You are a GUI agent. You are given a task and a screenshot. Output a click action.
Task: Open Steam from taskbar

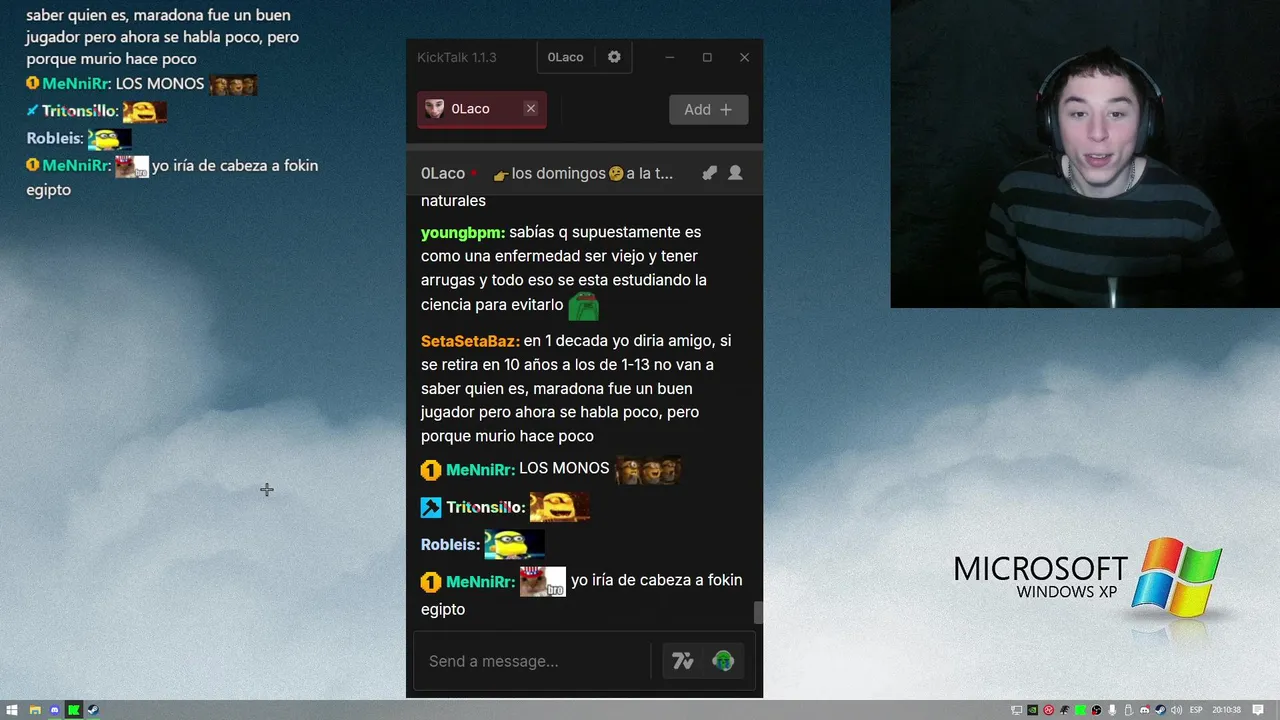(x=93, y=710)
